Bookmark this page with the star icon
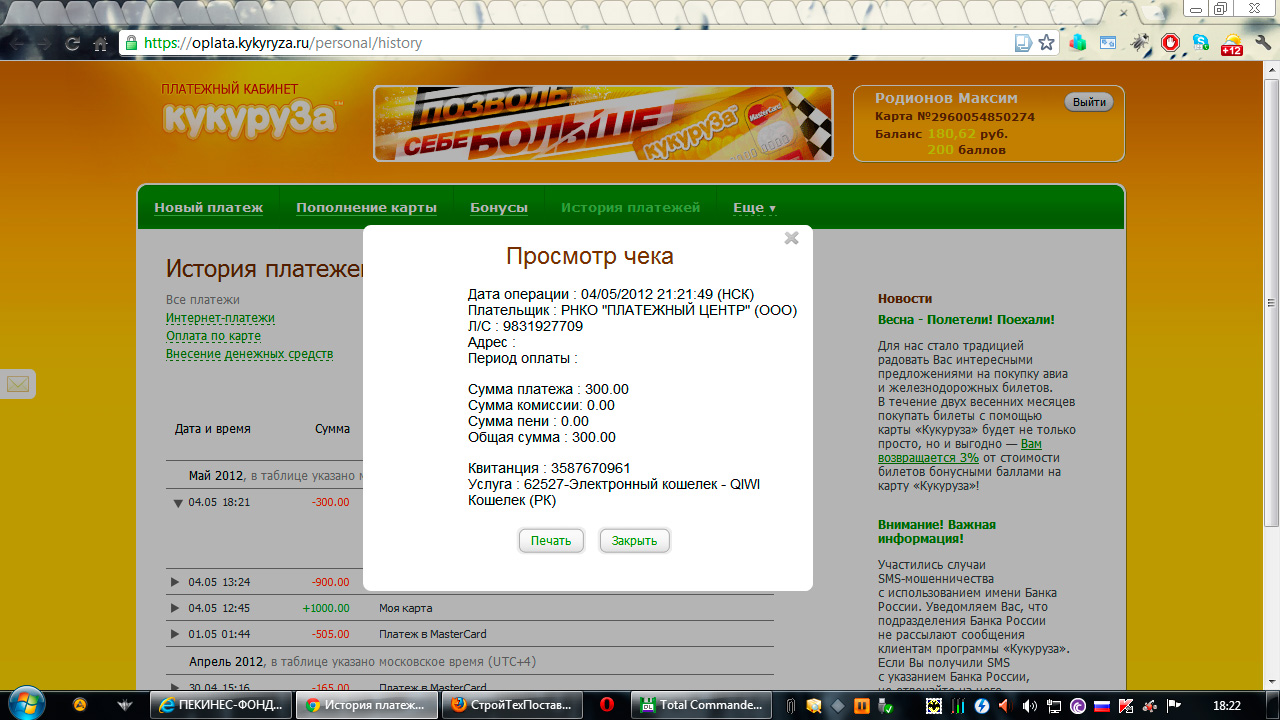1280x720 pixels. tap(1046, 43)
